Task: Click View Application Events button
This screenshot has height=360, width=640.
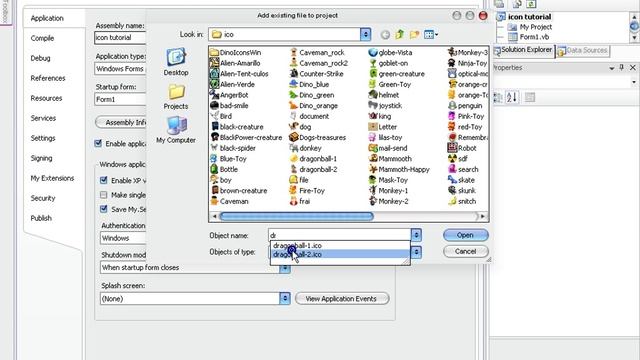Action: point(342,299)
